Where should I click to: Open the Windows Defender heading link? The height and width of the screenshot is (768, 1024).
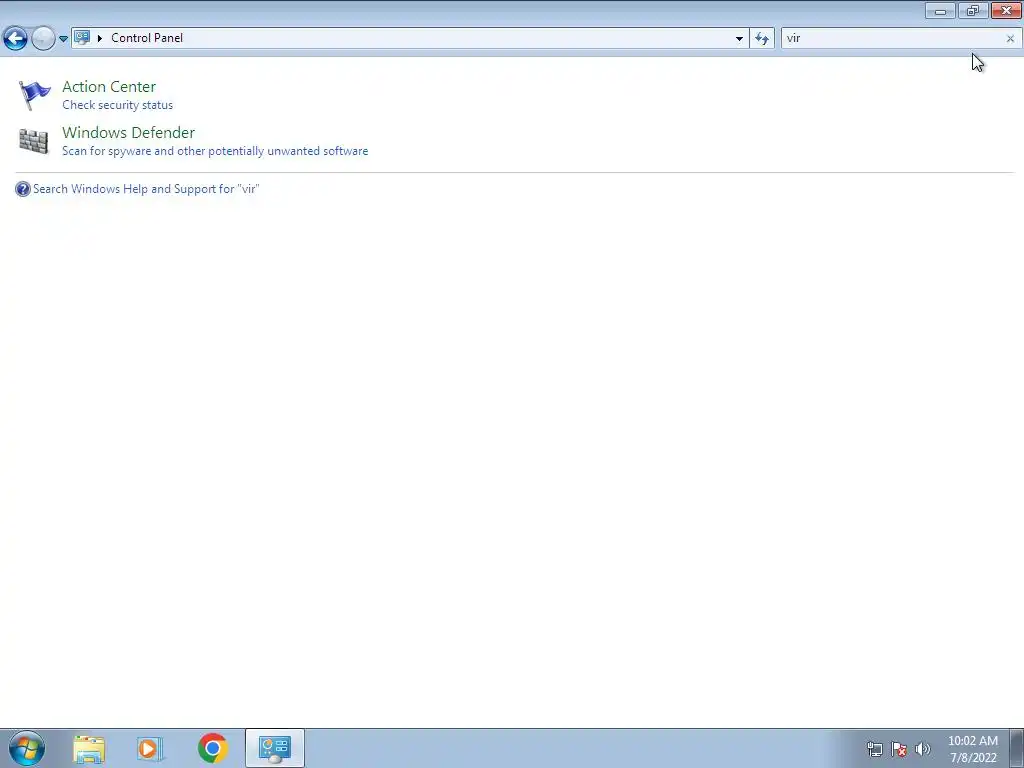point(129,133)
